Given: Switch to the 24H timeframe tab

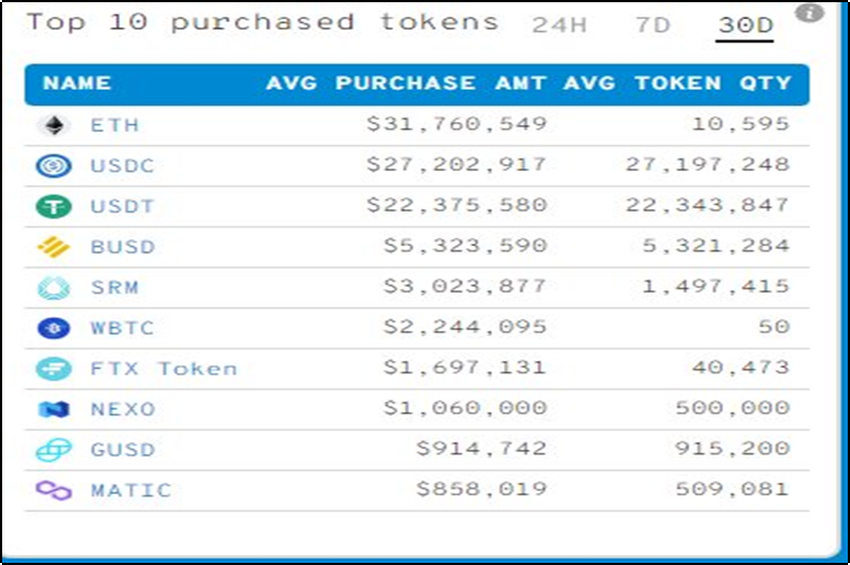Looking at the screenshot, I should coord(559,25).
